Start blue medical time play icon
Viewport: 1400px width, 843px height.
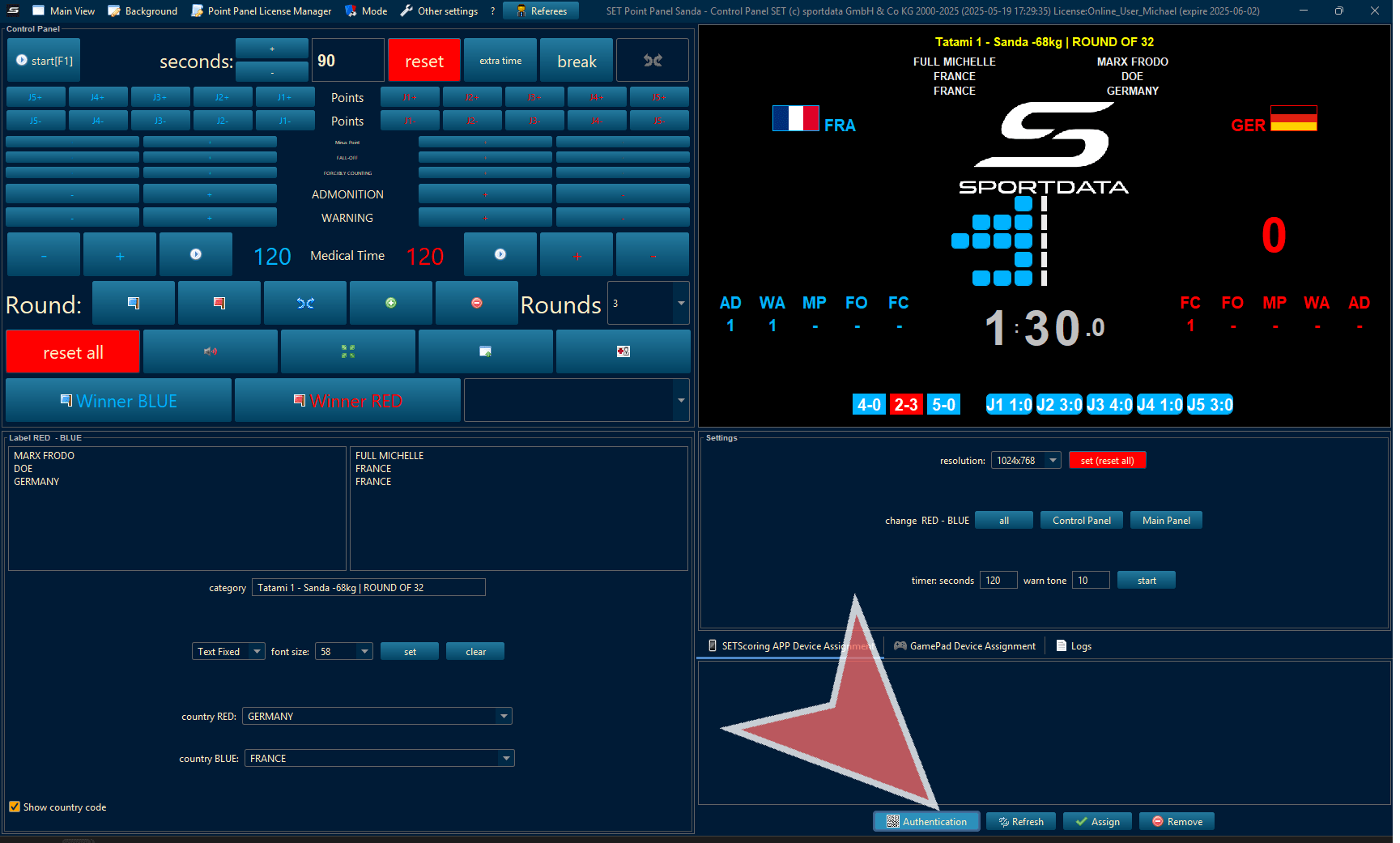tap(196, 254)
